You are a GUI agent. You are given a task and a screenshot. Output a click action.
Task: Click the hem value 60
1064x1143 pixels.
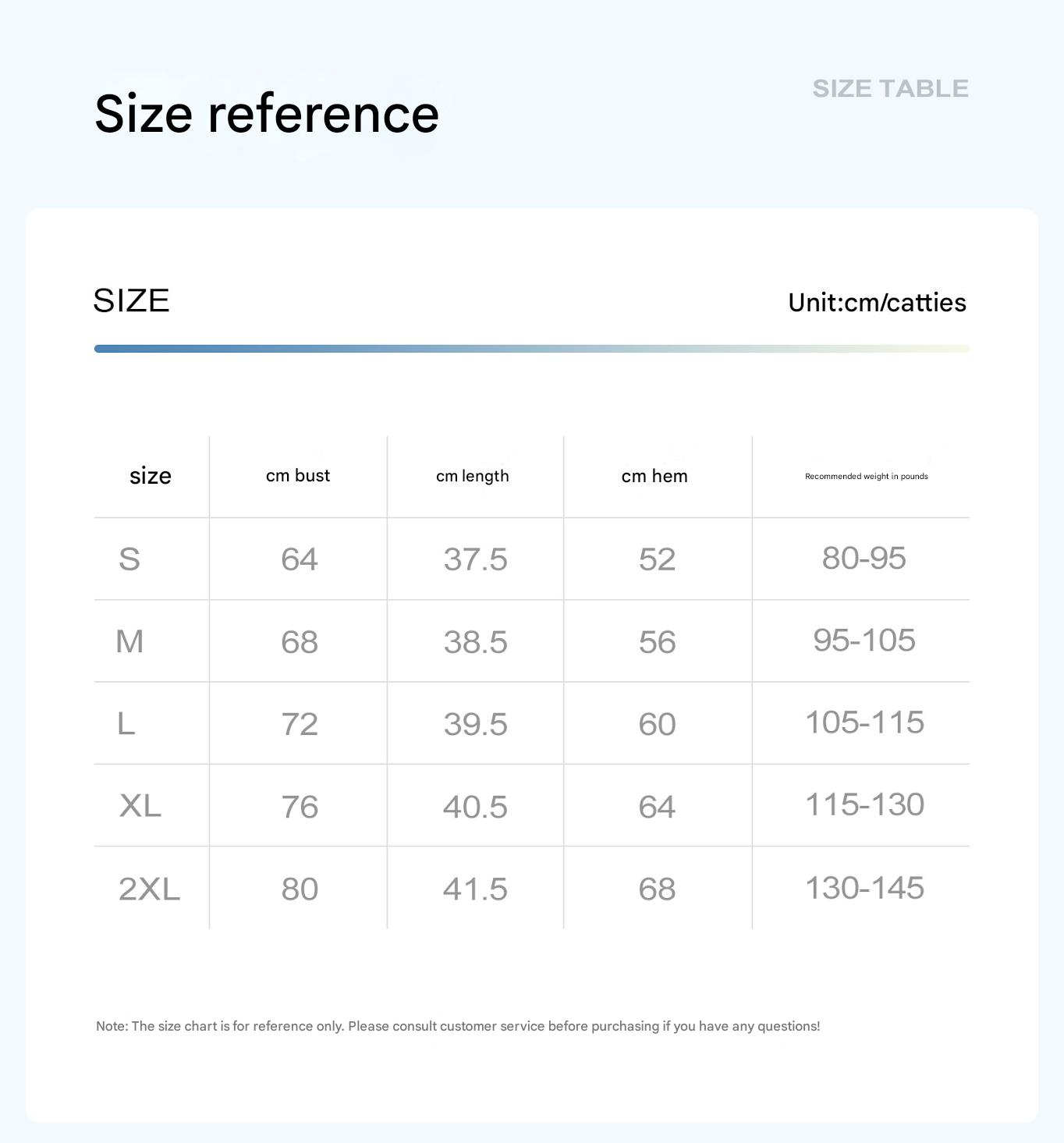click(657, 724)
